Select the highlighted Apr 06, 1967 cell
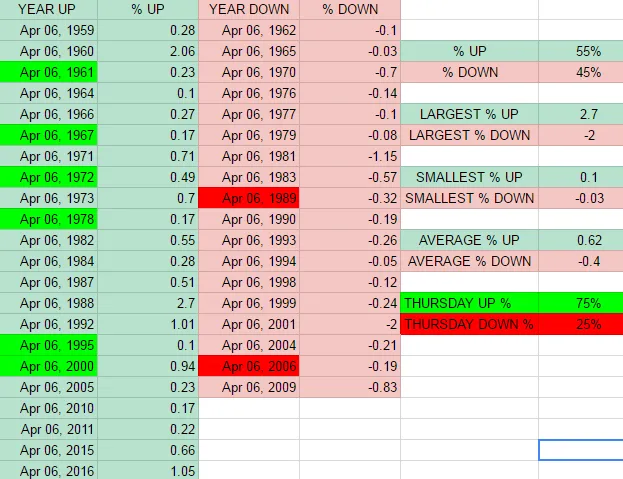Screen dimensions: 623x479 [x=48, y=135]
